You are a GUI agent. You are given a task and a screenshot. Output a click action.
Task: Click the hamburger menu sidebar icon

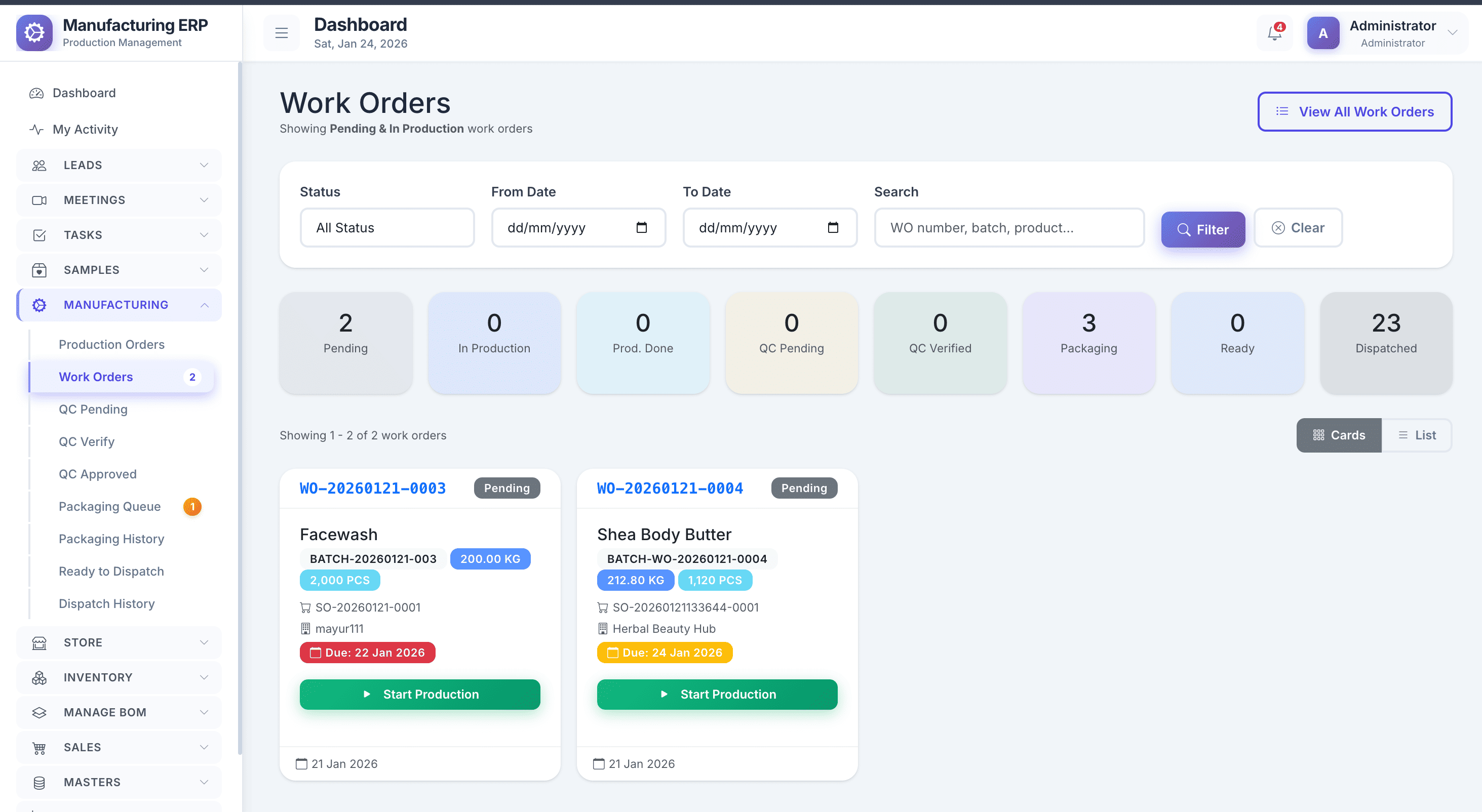tap(281, 33)
